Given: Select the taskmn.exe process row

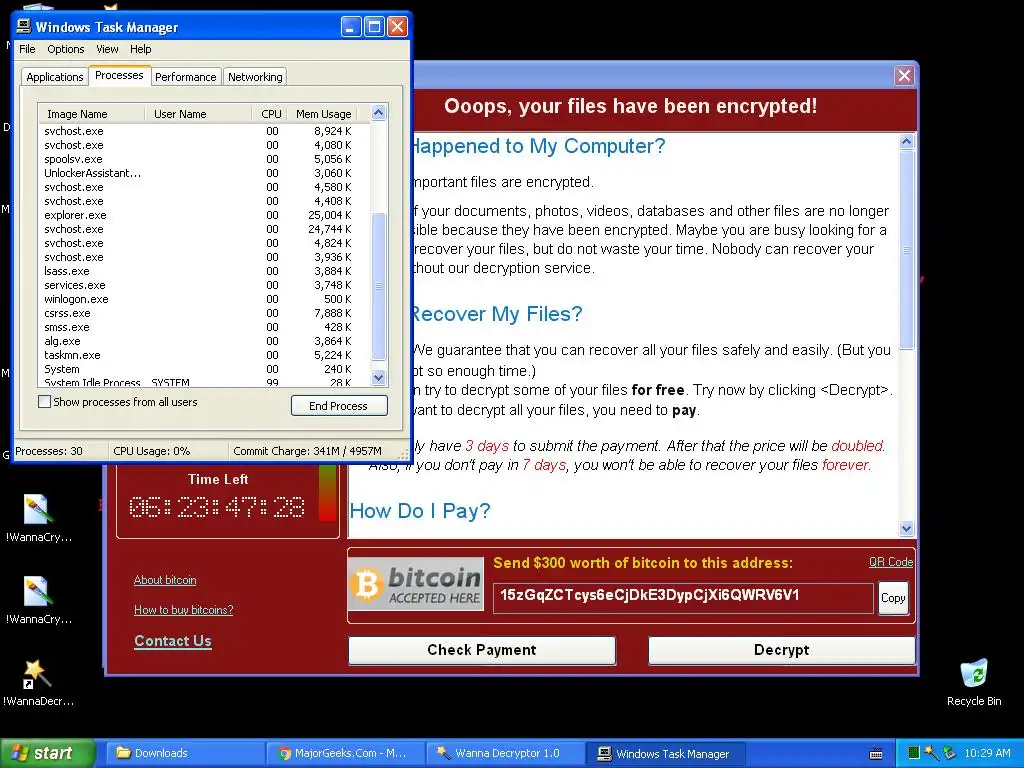Looking at the screenshot, I should tap(204, 355).
